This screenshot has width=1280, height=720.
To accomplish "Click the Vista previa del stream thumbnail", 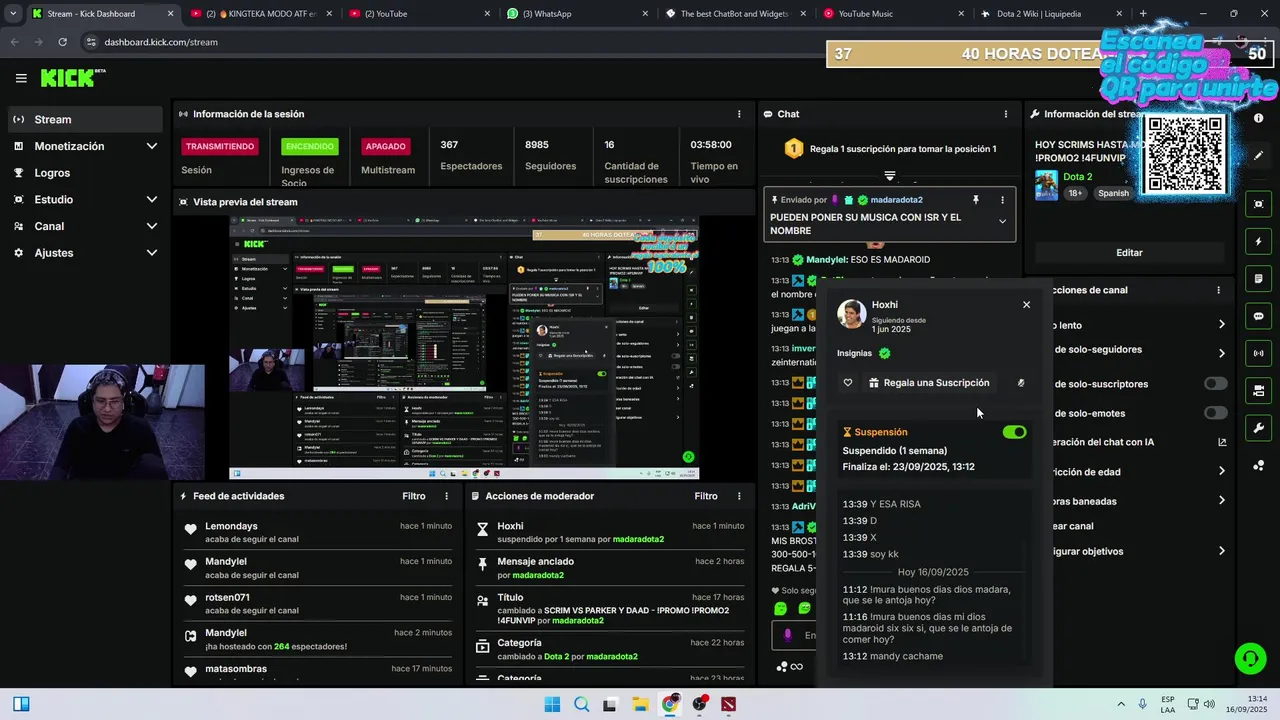I will (x=464, y=347).
